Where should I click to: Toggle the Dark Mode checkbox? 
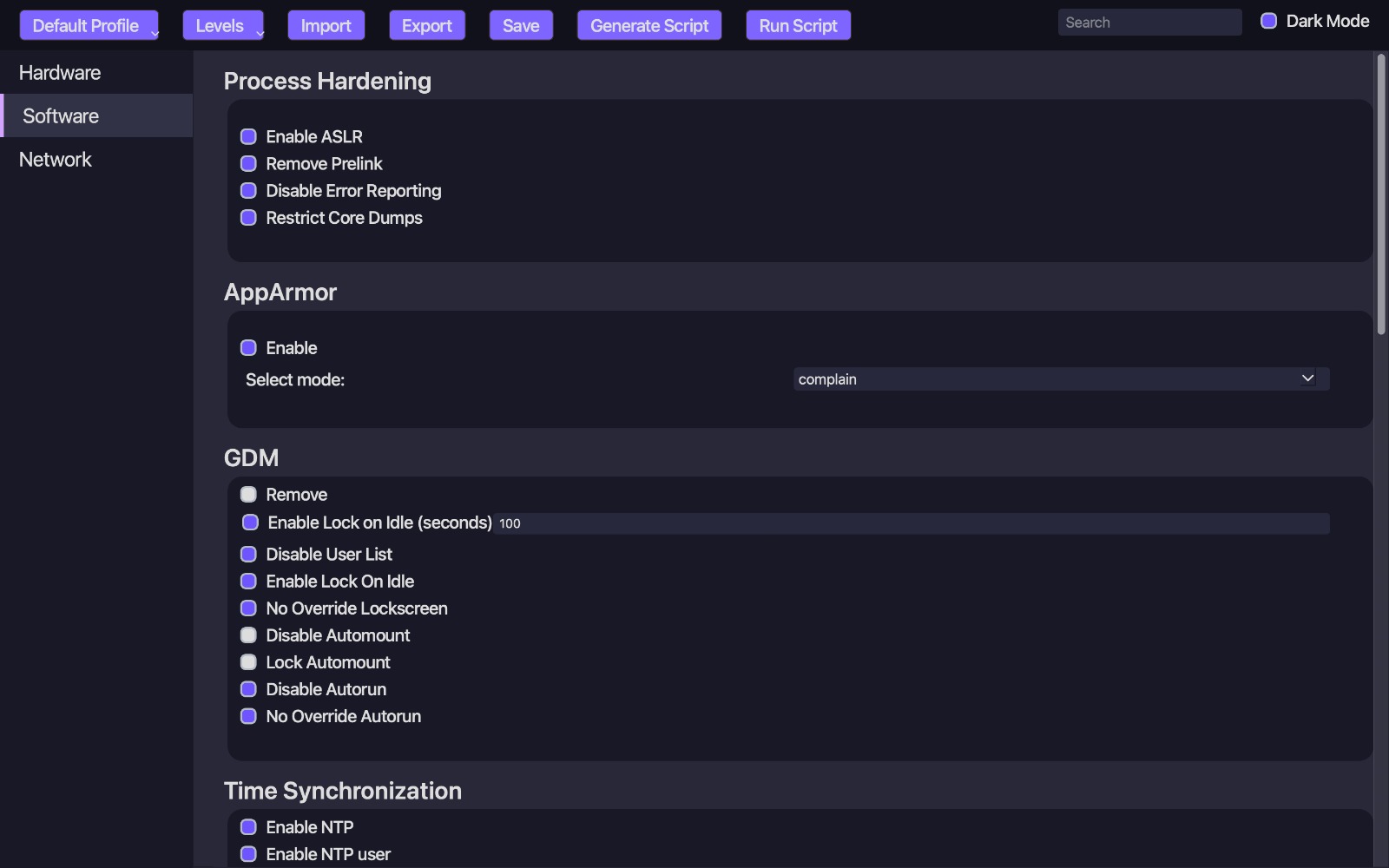[1268, 21]
